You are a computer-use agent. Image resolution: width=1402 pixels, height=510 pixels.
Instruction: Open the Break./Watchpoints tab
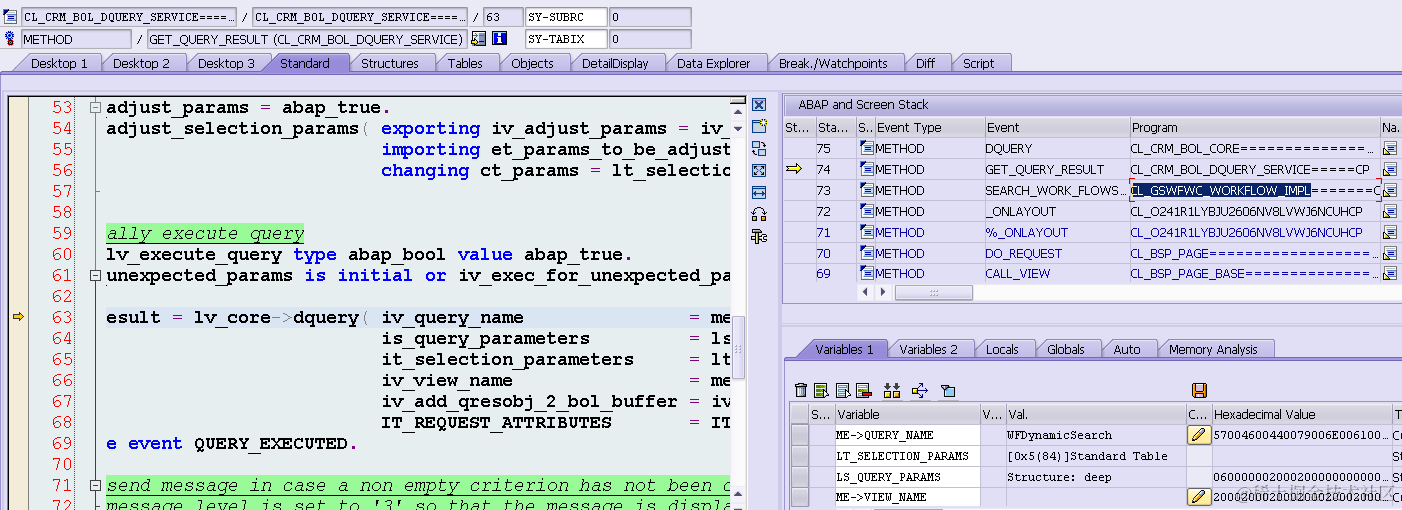click(x=833, y=63)
